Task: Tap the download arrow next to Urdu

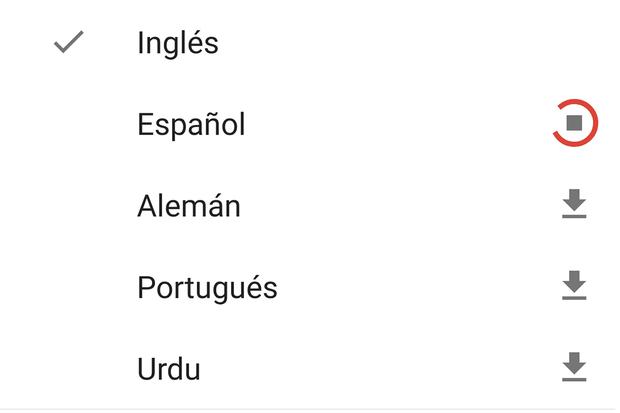Action: click(x=573, y=368)
